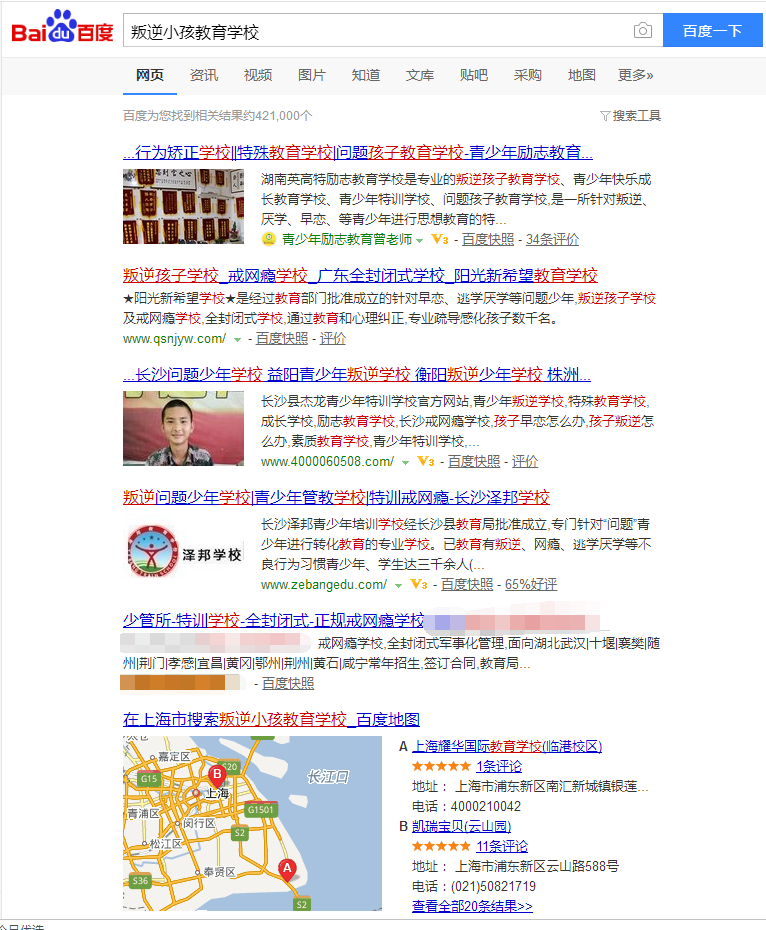Open result 行为矫正学校|特殊教育学校 title link
The height and width of the screenshot is (930, 766).
pyautogui.click(x=358, y=152)
